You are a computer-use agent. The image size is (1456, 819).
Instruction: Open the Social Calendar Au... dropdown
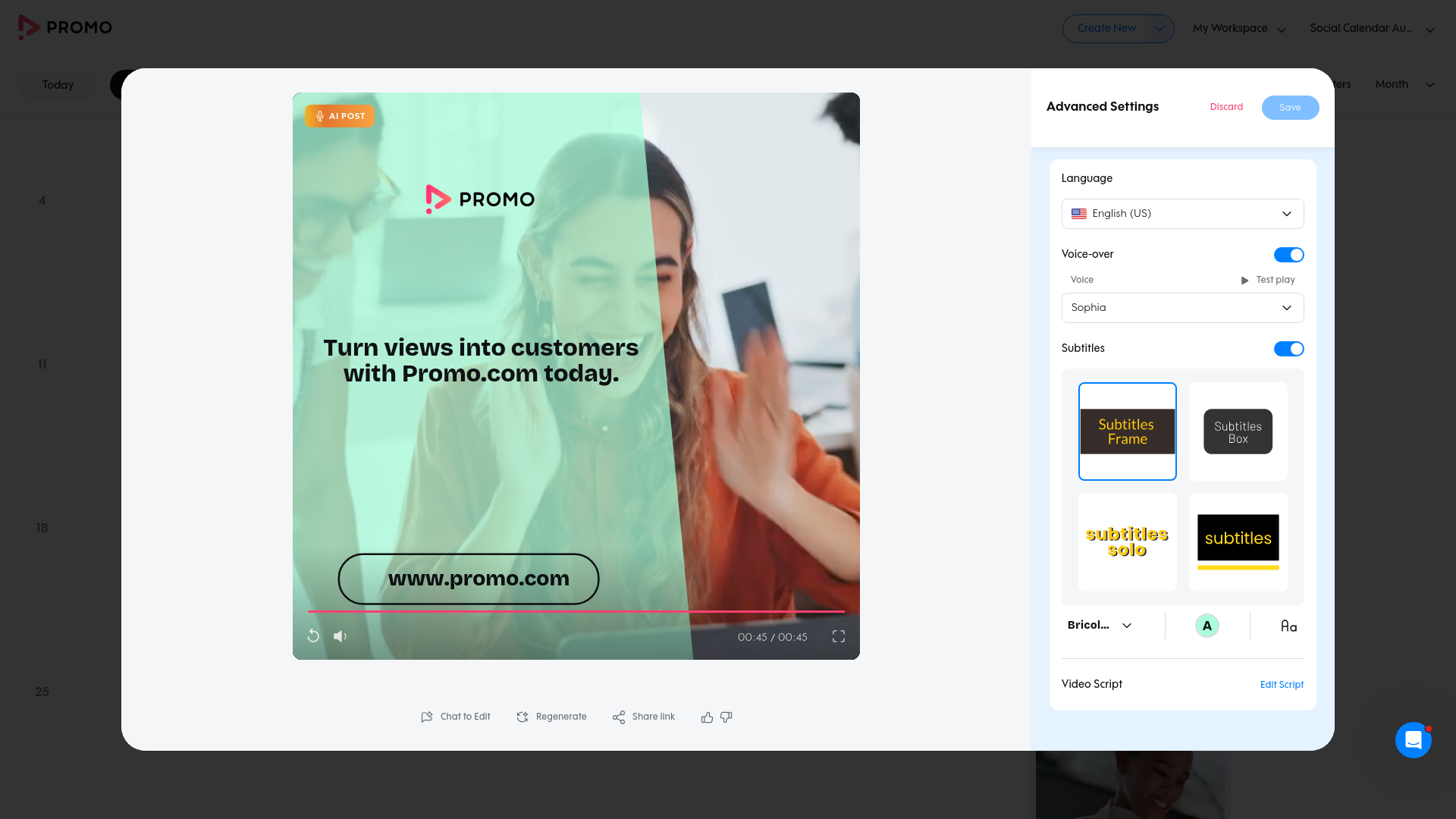1373,29
